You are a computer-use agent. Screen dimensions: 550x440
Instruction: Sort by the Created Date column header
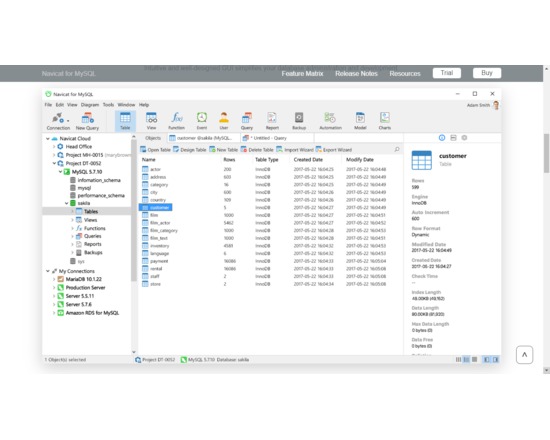tap(308, 160)
